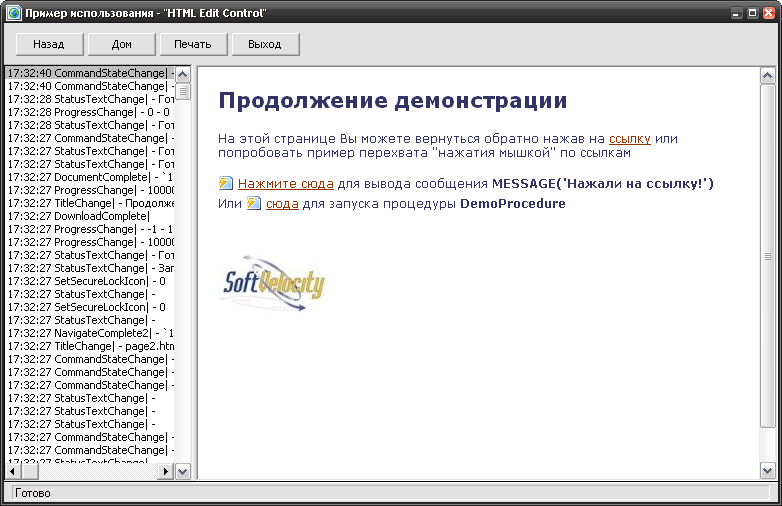The height and width of the screenshot is (506, 782).
Task: Click lightning icon beside Нажмите сюда
Action: 226,184
